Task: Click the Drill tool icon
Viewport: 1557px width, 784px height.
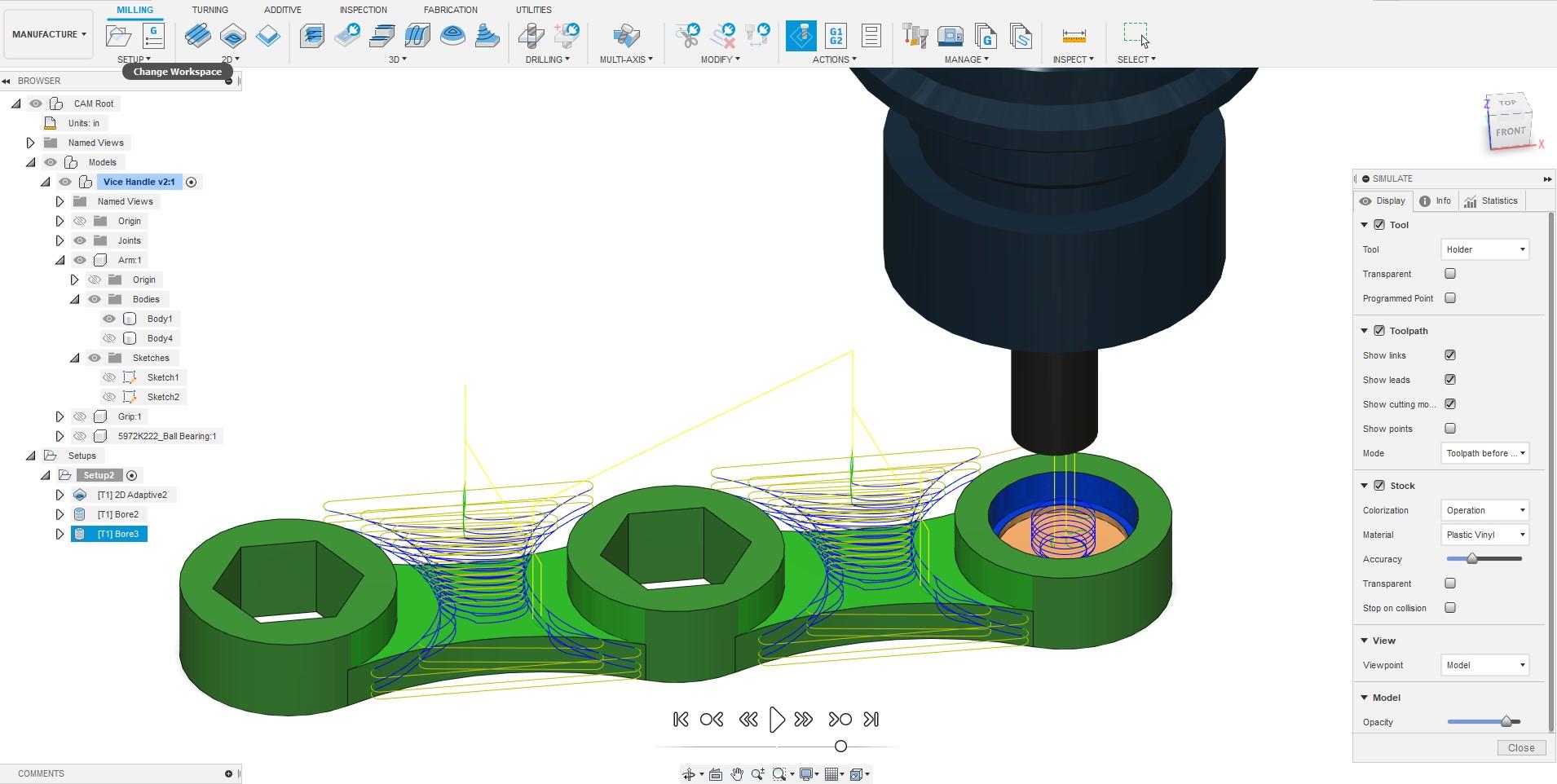Action: 531,35
